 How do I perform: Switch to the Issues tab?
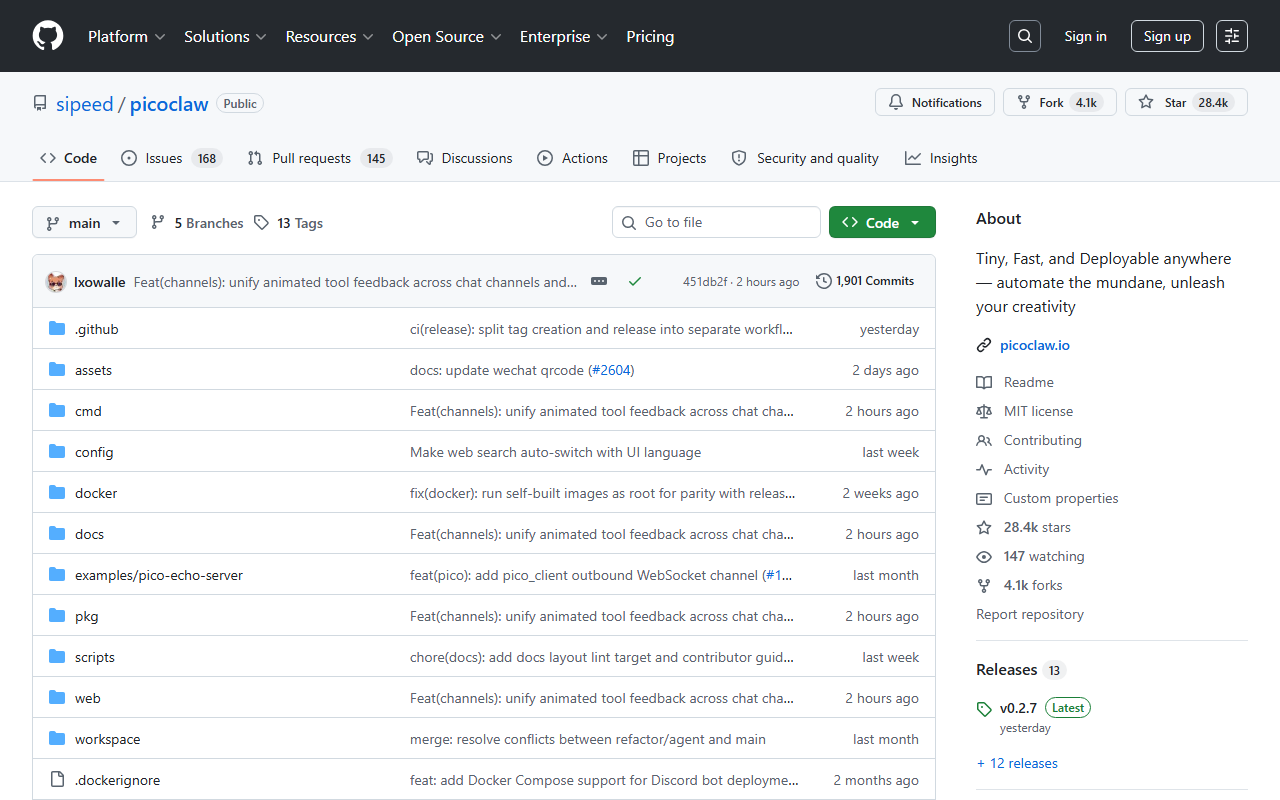171,158
